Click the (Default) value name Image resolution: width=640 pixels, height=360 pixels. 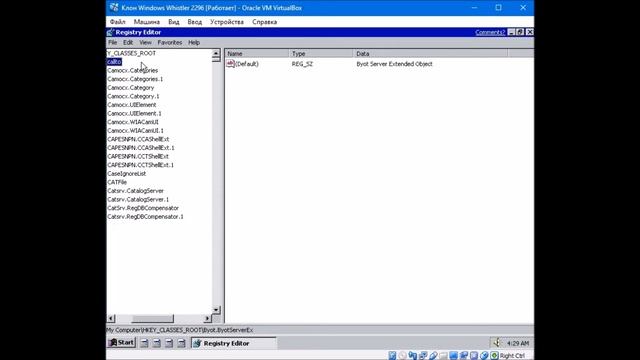tap(247, 64)
